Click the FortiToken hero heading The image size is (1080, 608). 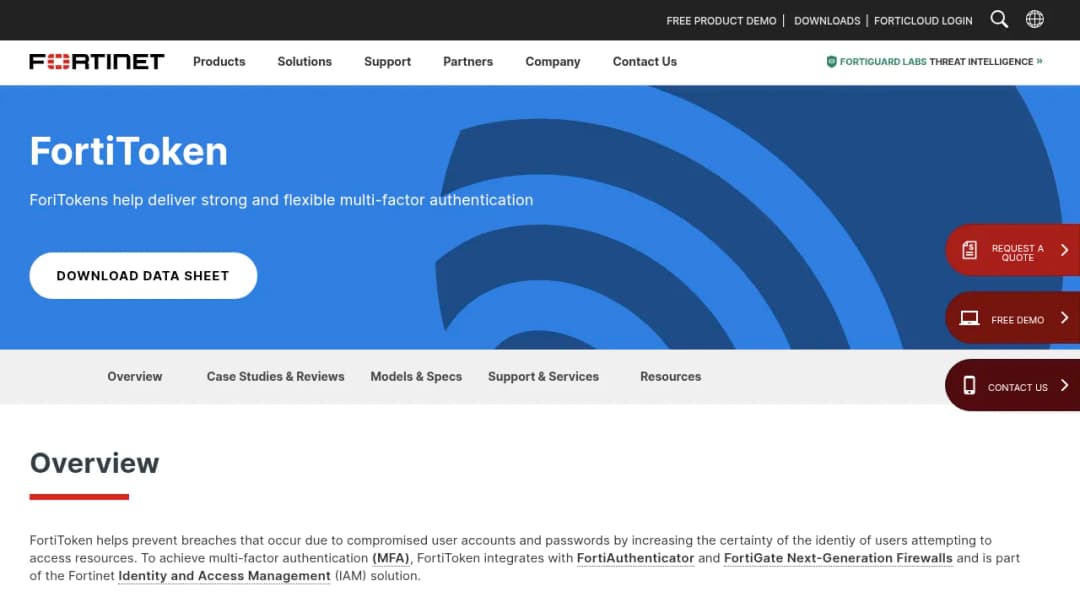point(128,151)
